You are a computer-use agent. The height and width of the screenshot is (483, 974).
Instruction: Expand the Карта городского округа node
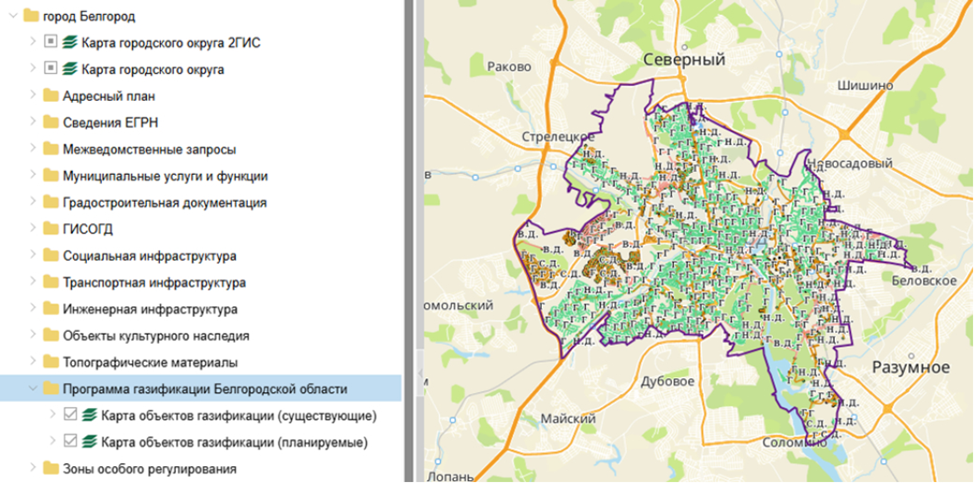point(34,70)
